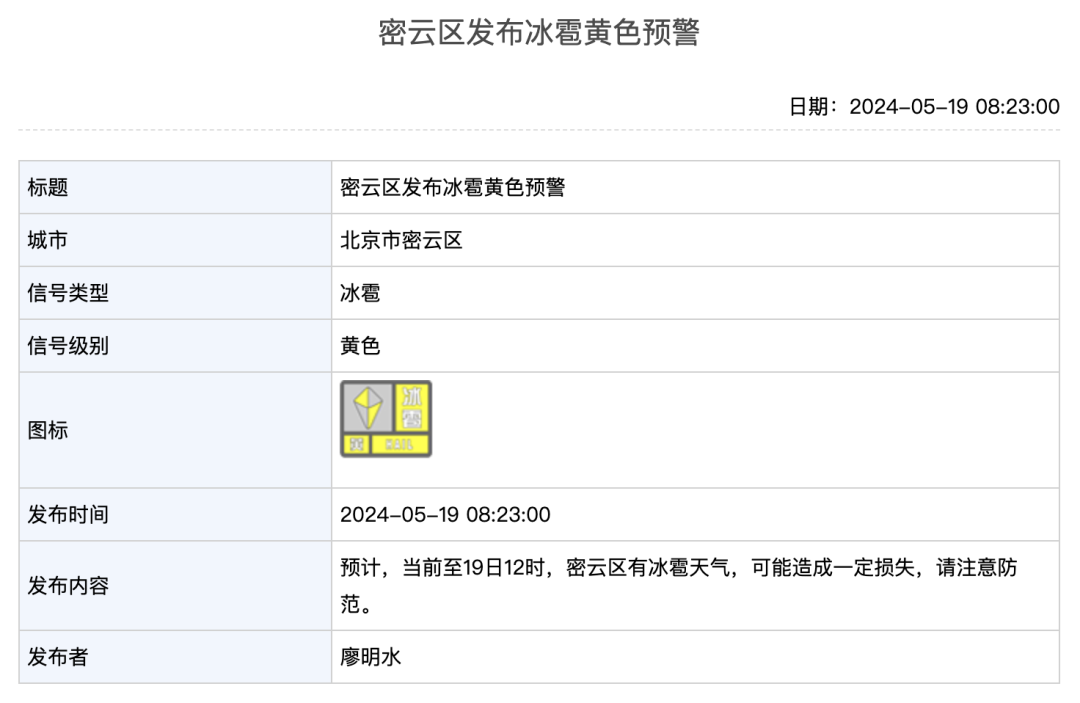Screen dimensions: 1080x703
Task: Click the page heading 密云区发布冰雹黄色预警 at top
Action: coord(539,33)
